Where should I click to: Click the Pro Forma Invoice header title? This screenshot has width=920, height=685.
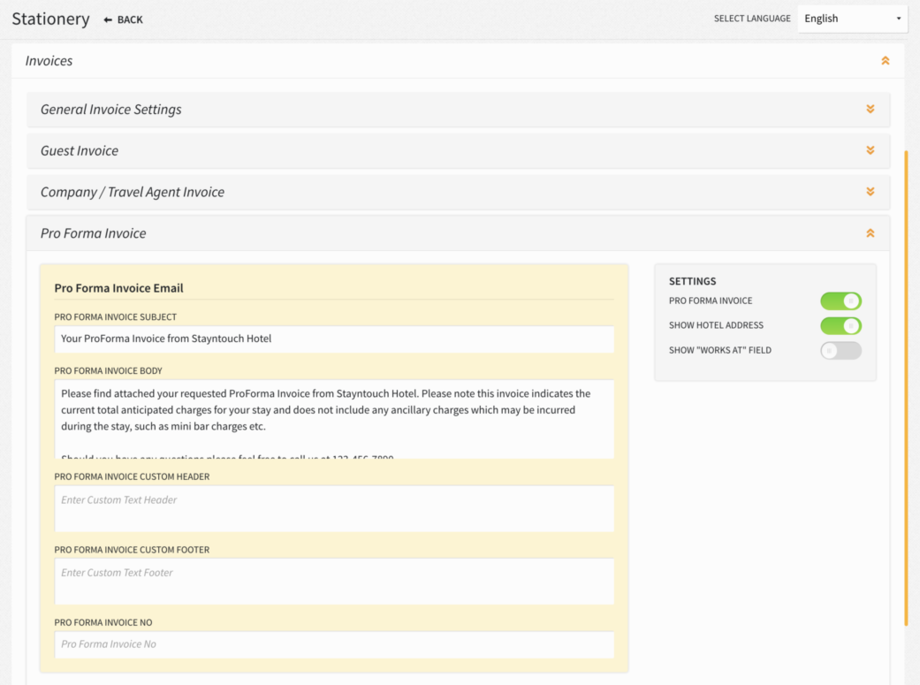coord(93,233)
